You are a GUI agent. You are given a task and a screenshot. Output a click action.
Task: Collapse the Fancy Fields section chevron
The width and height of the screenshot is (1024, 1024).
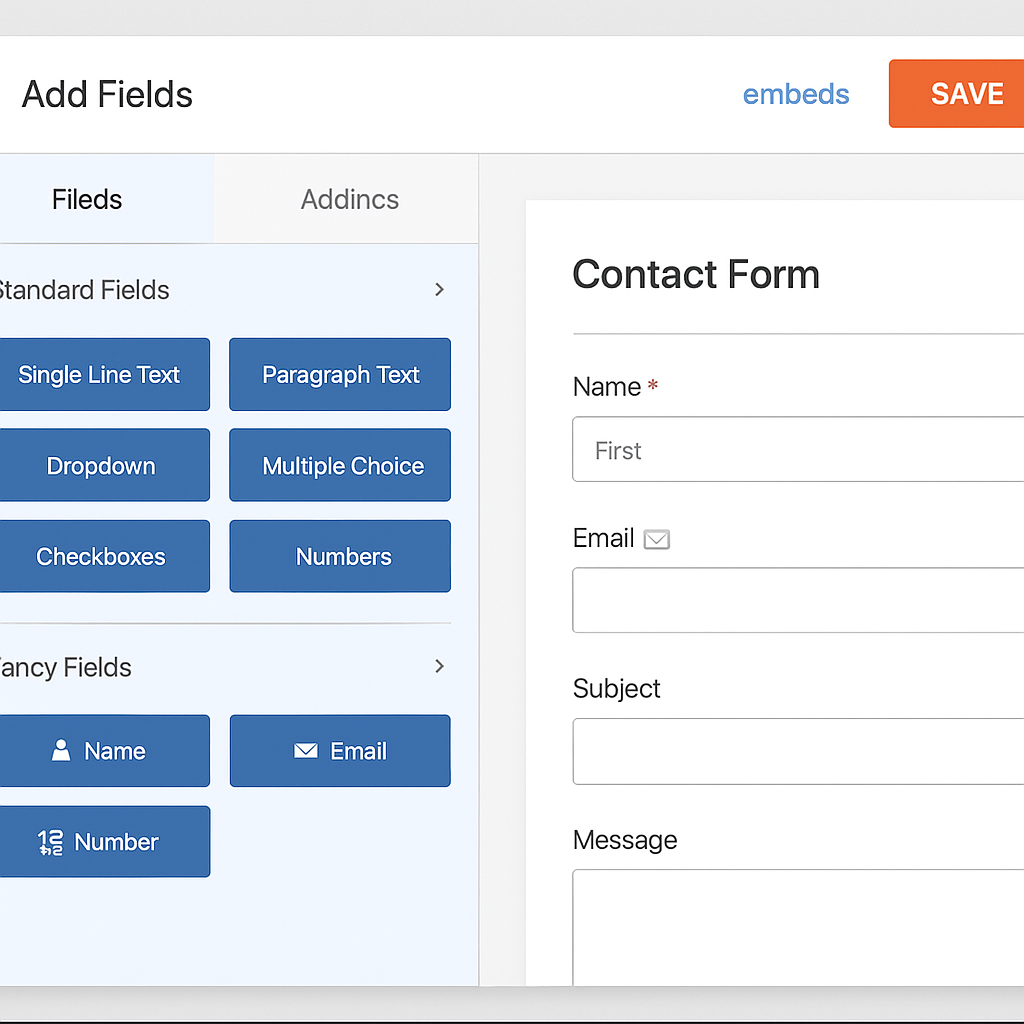[440, 666]
